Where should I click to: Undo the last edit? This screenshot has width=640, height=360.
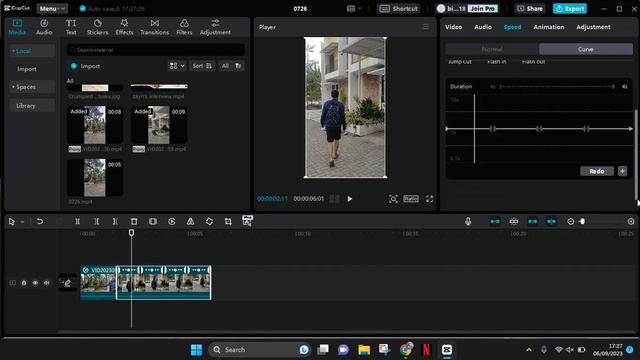[40, 221]
